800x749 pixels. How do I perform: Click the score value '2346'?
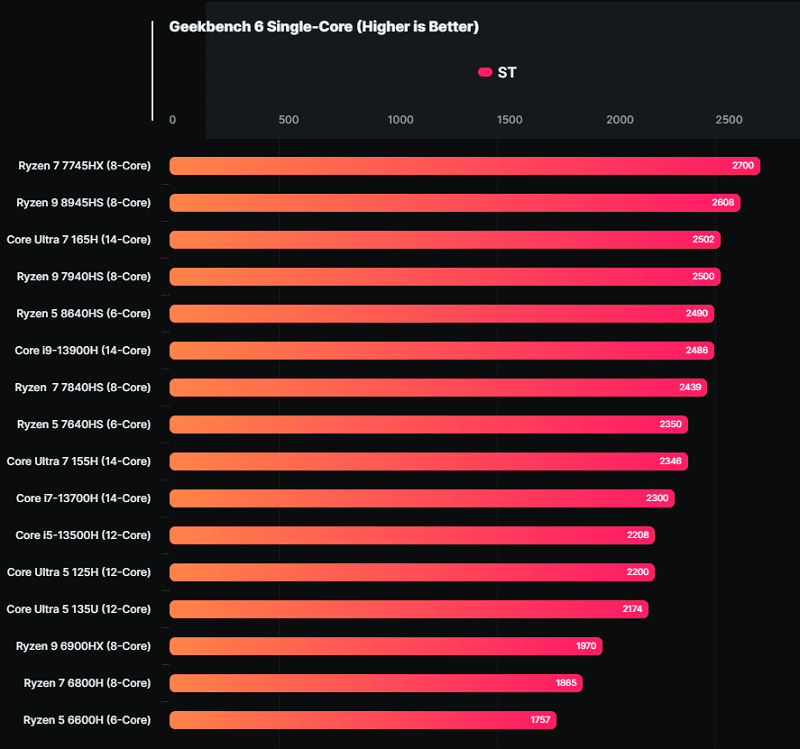(670, 461)
